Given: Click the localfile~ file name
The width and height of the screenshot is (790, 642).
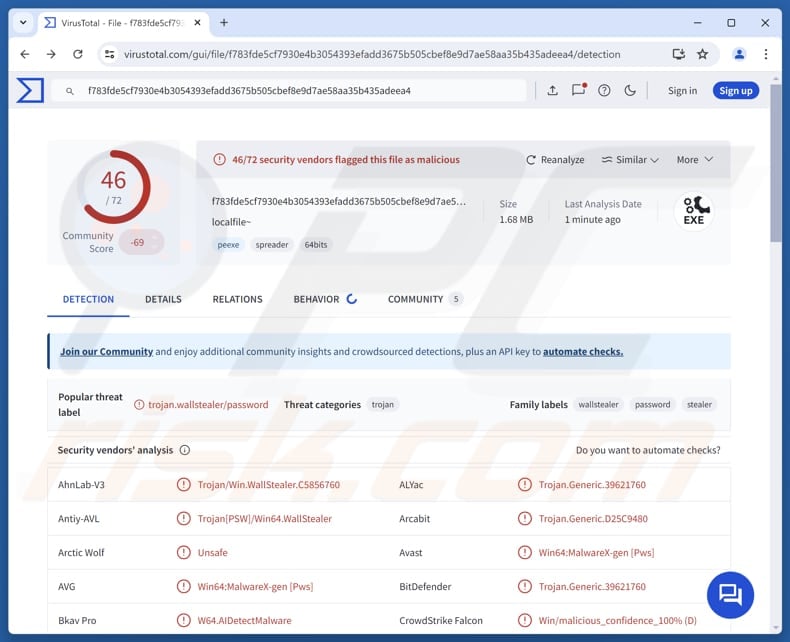Looking at the screenshot, I should point(231,222).
